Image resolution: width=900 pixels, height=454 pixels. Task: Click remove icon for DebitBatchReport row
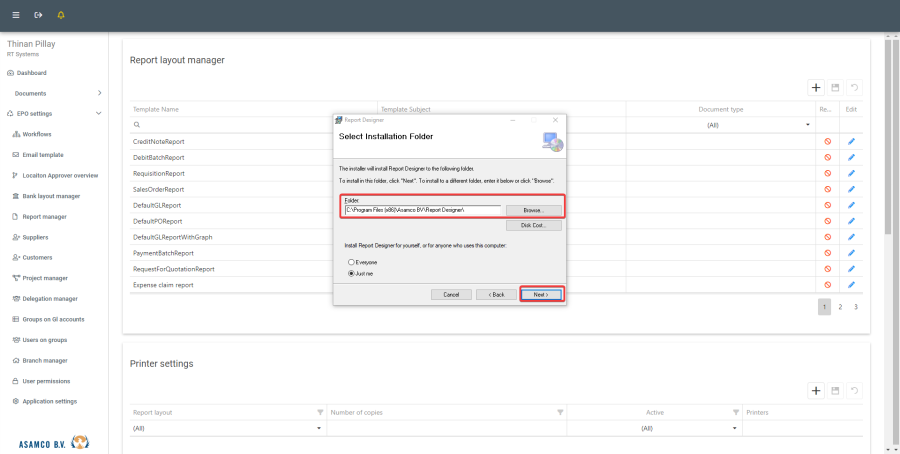(827, 158)
